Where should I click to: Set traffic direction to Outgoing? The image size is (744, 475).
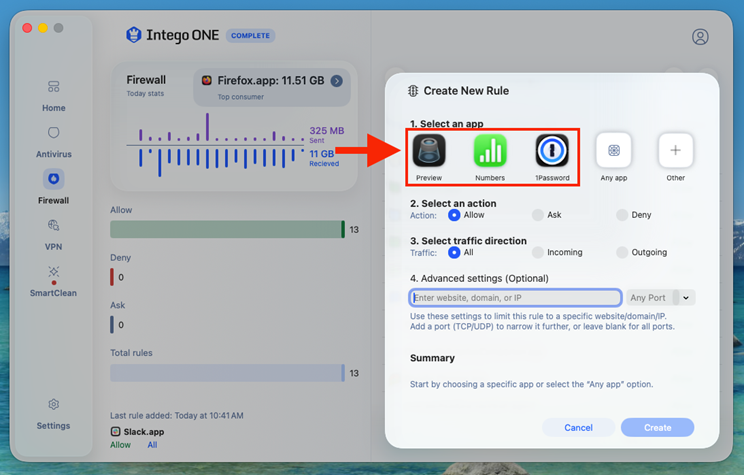(622, 252)
